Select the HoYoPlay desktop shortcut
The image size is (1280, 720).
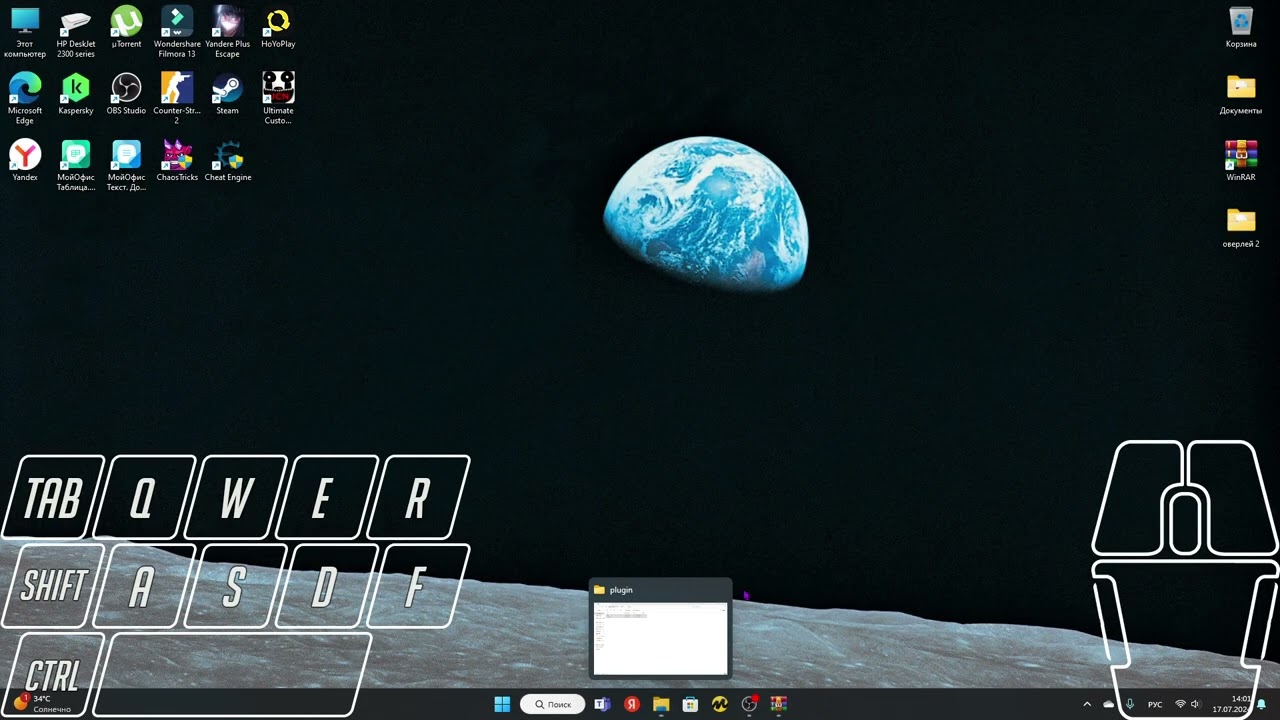click(x=278, y=27)
